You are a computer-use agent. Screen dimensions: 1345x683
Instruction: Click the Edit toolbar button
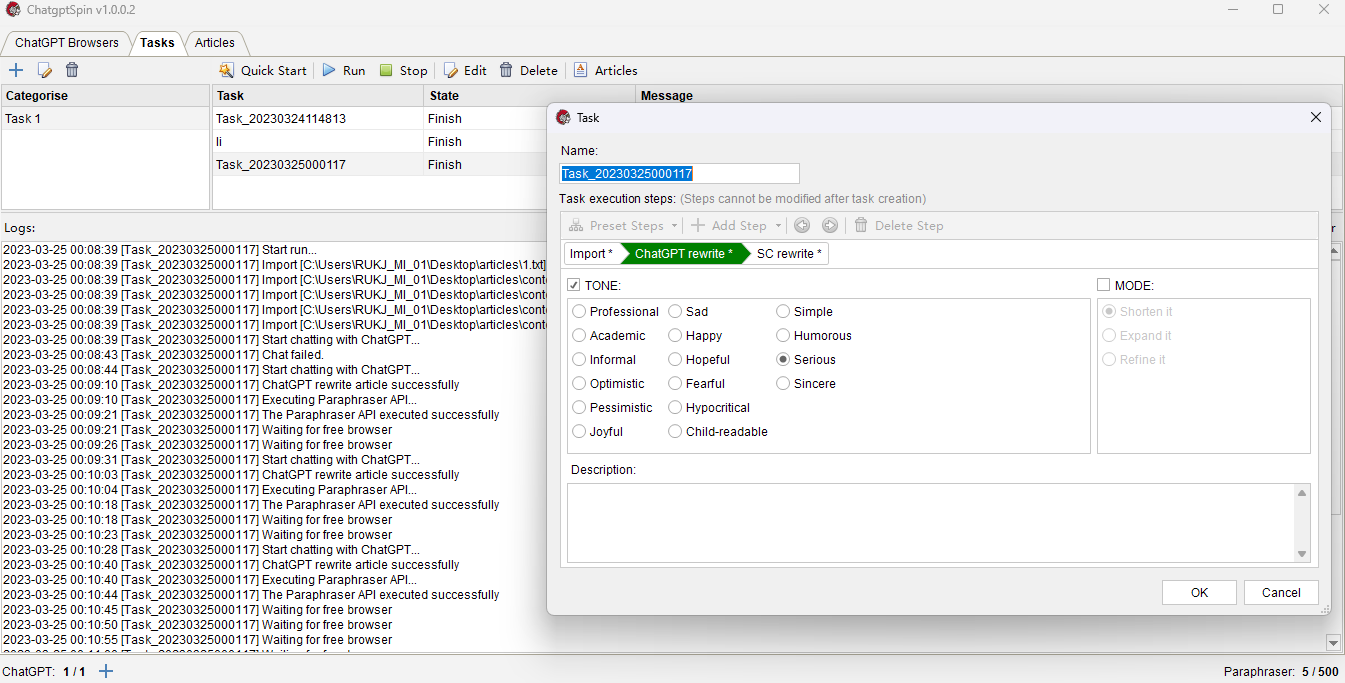[x=465, y=71]
